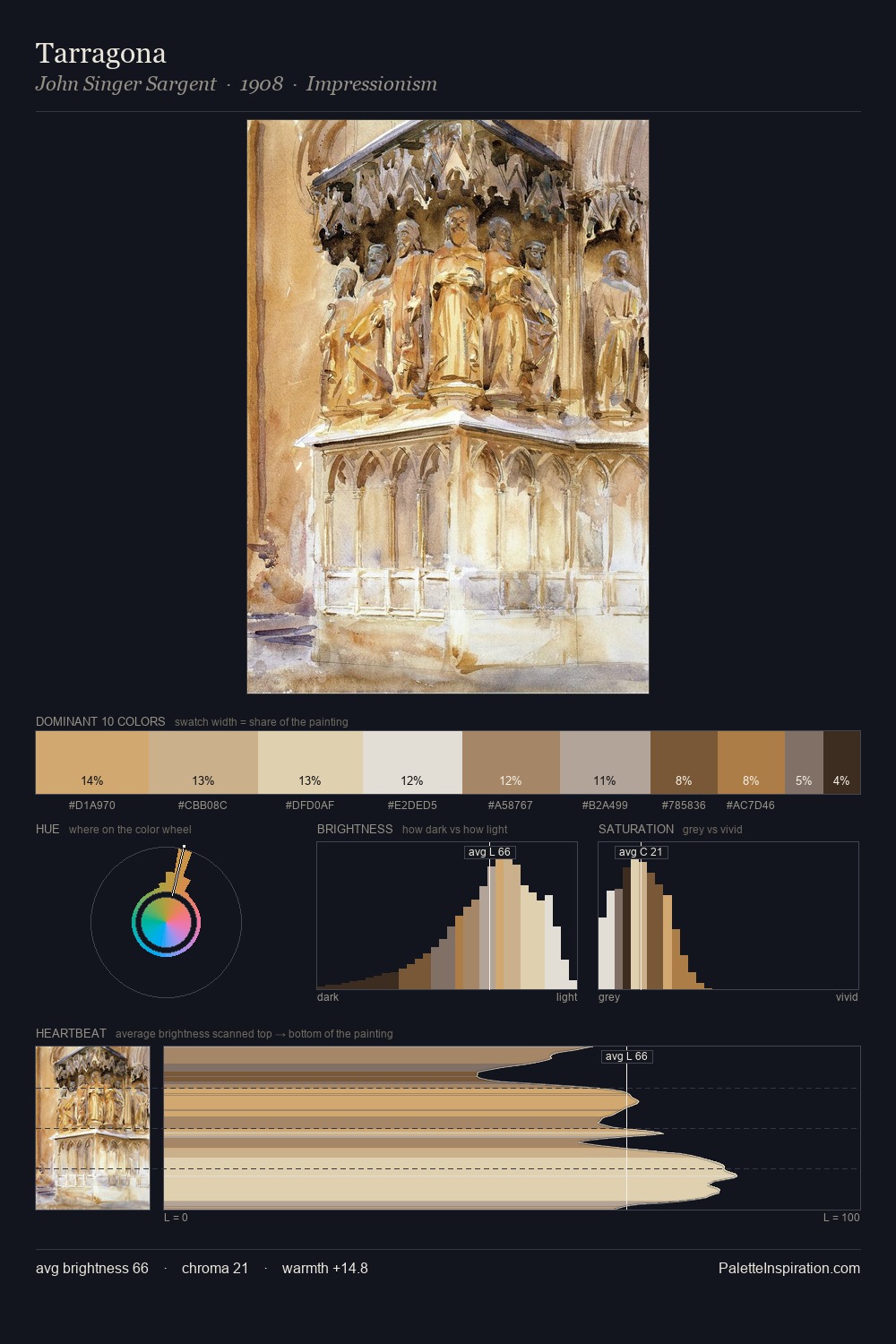This screenshot has height=1344, width=896.
Task: Click the hex label #CBB08C
Action: [202, 806]
